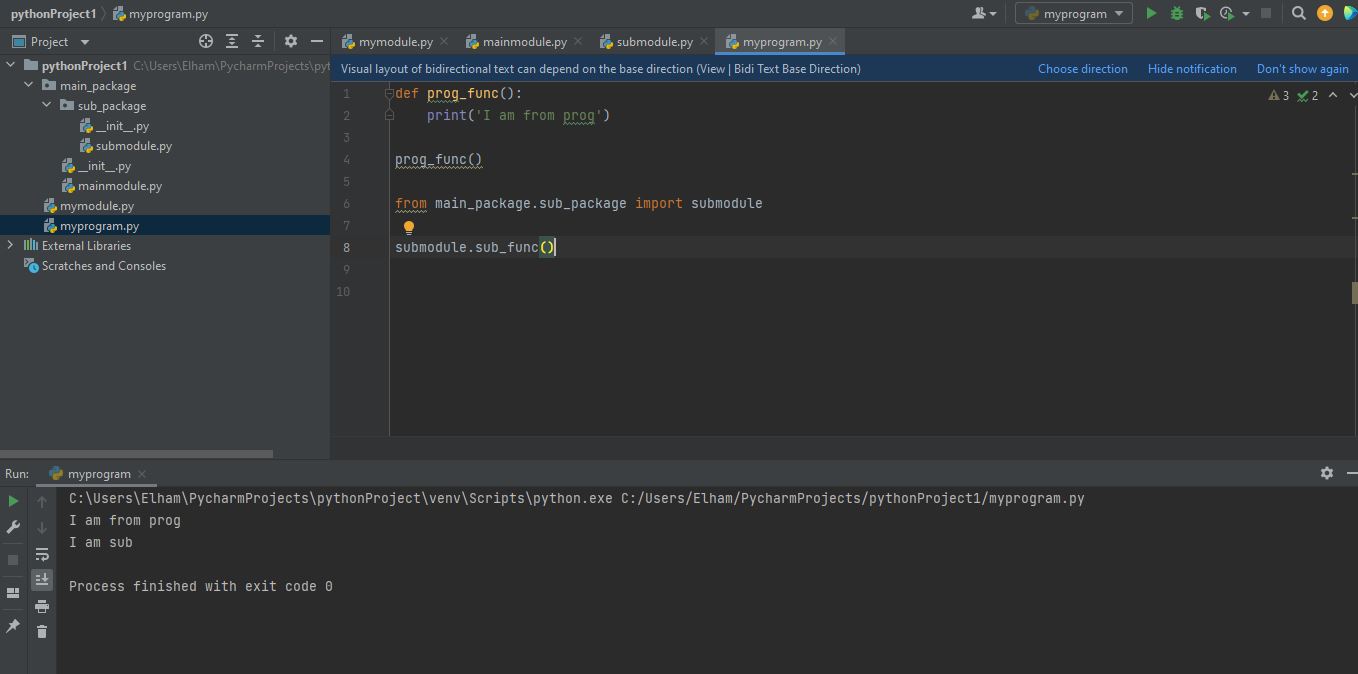Clear the Run console with the trash icon
1358x674 pixels.
42,631
